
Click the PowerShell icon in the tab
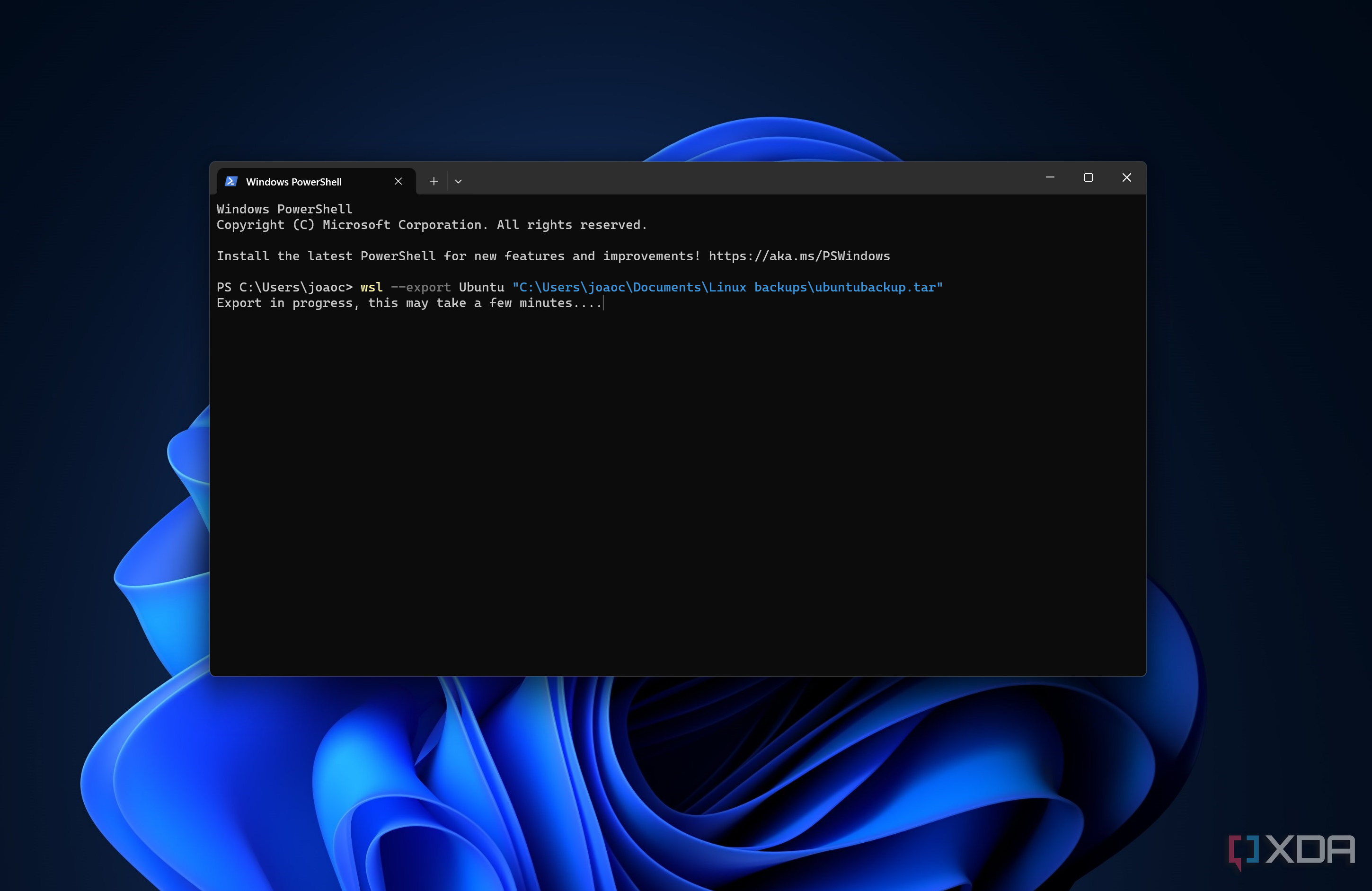[231, 182]
